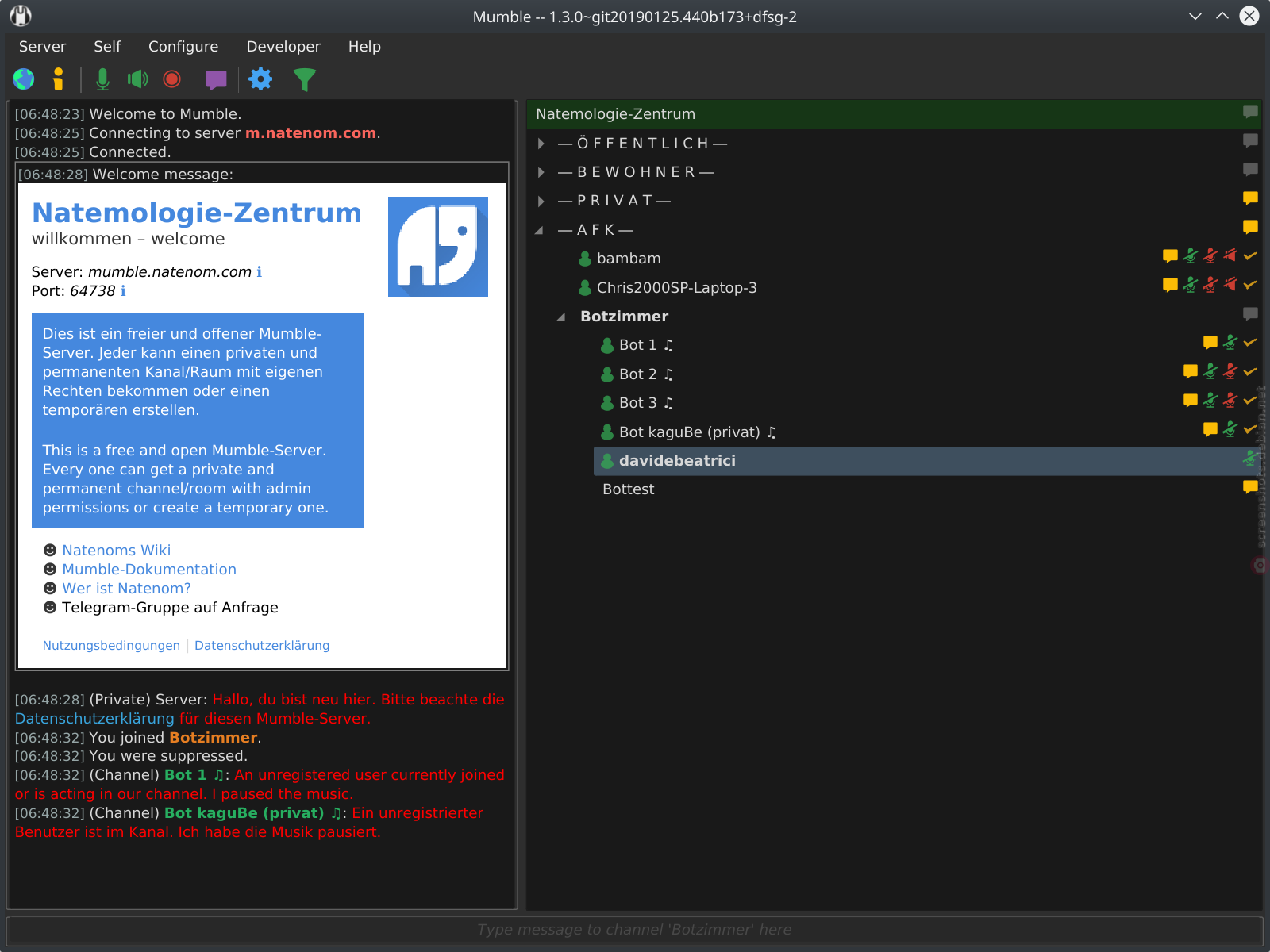Expand the PRIVAT channel
This screenshot has height=952, width=1270.
pyautogui.click(x=541, y=202)
